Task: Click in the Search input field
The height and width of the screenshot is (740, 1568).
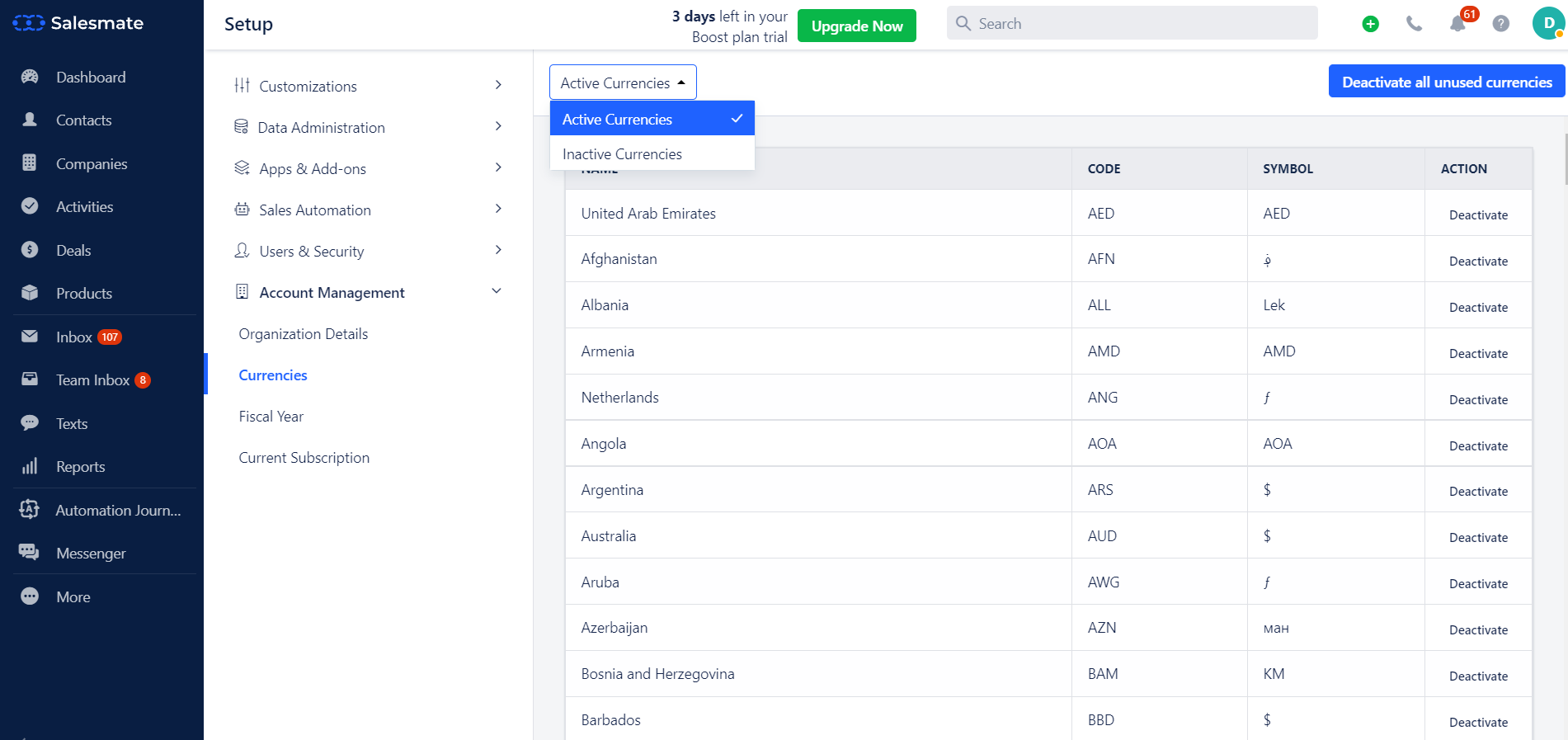Action: click(1132, 23)
